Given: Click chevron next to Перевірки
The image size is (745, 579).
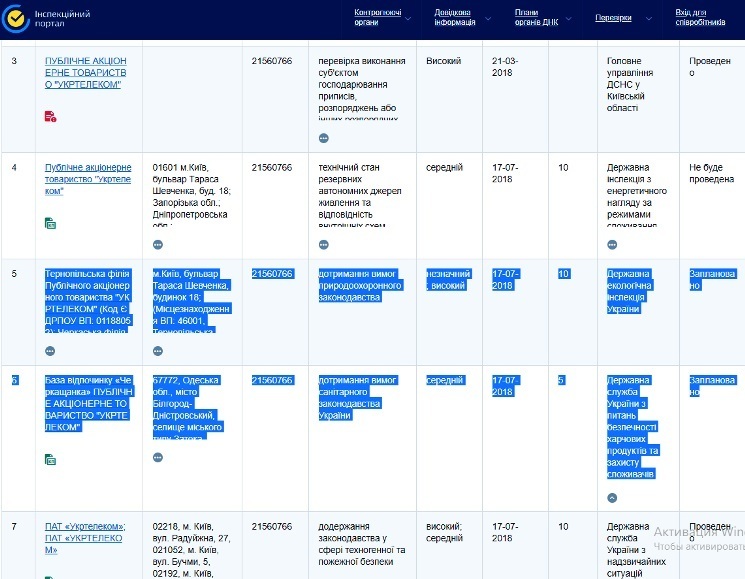Looking at the screenshot, I should tap(649, 19).
